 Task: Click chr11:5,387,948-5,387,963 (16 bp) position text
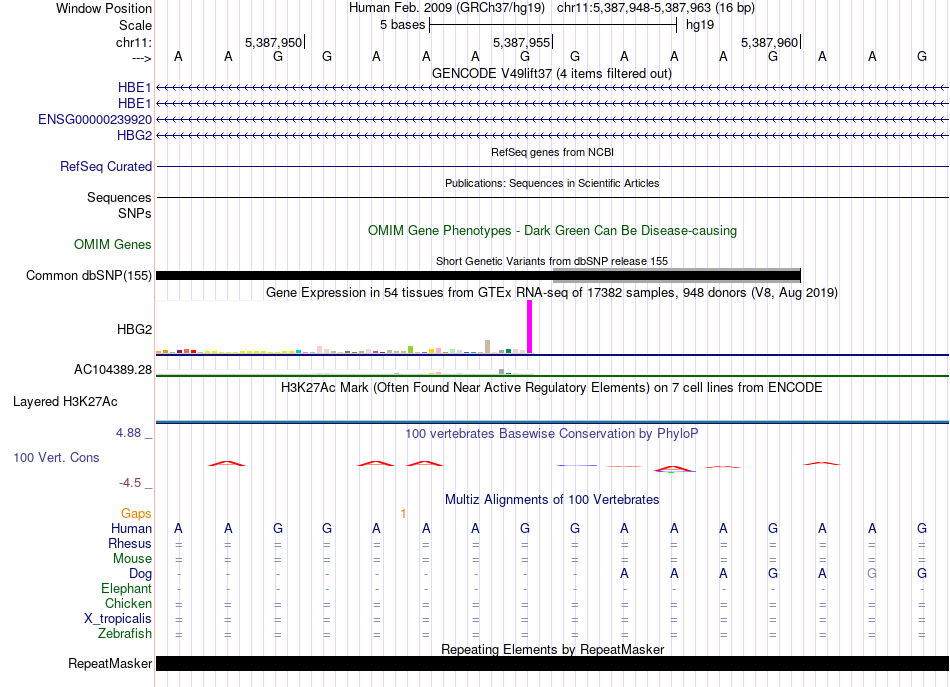coord(656,8)
